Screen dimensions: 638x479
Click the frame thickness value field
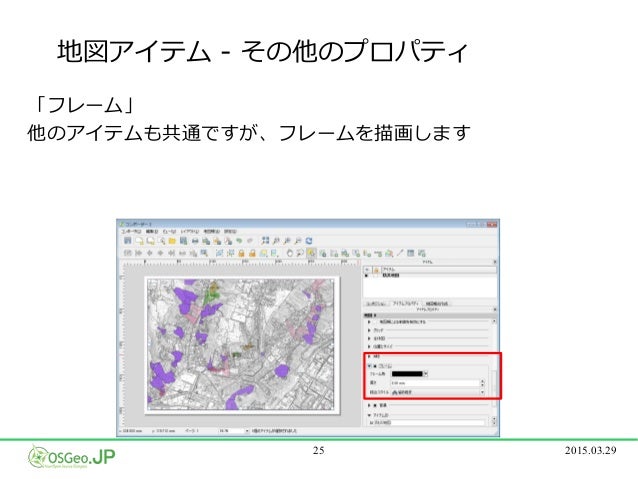pos(435,383)
